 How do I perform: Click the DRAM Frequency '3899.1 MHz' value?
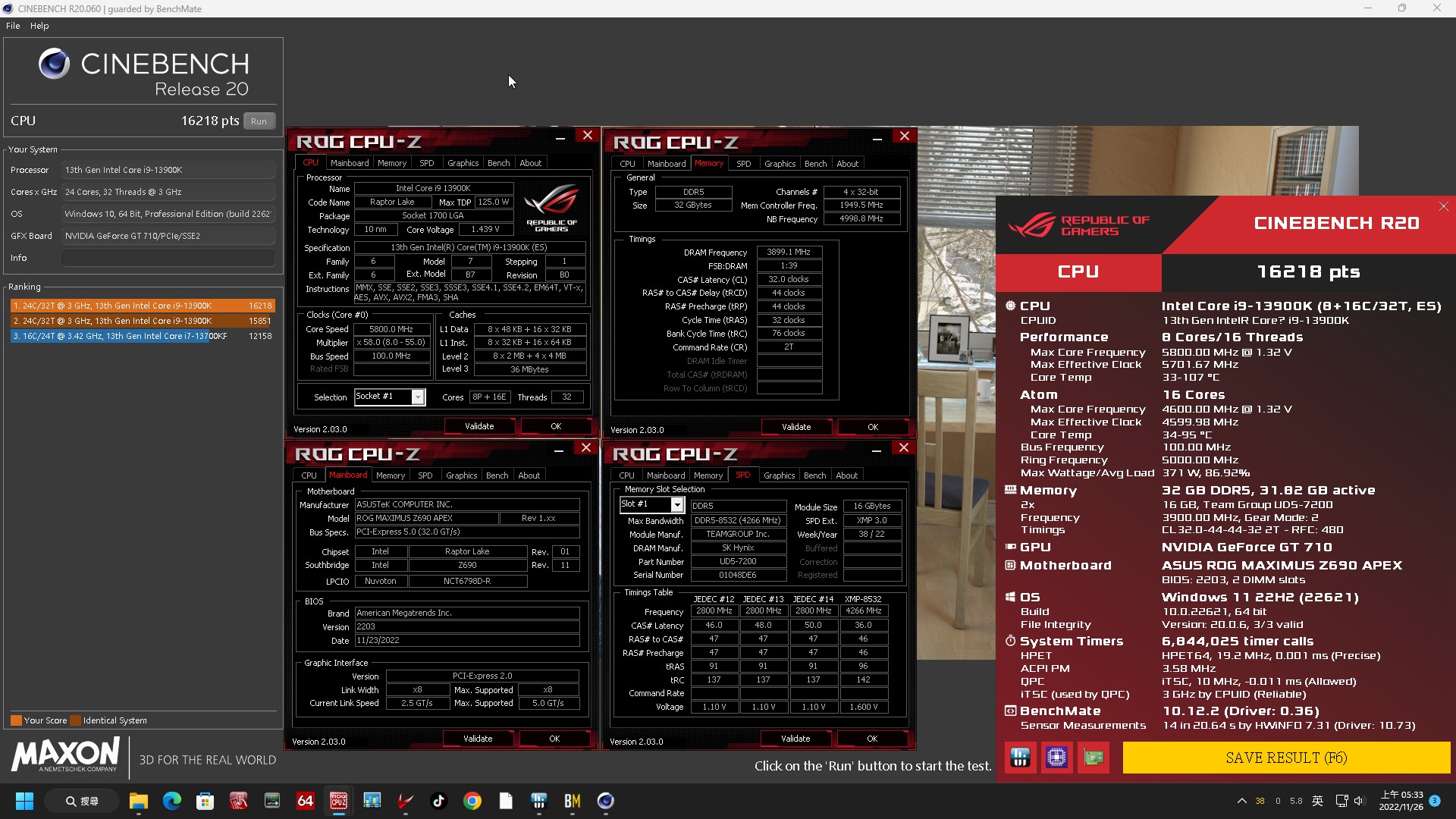[789, 252]
